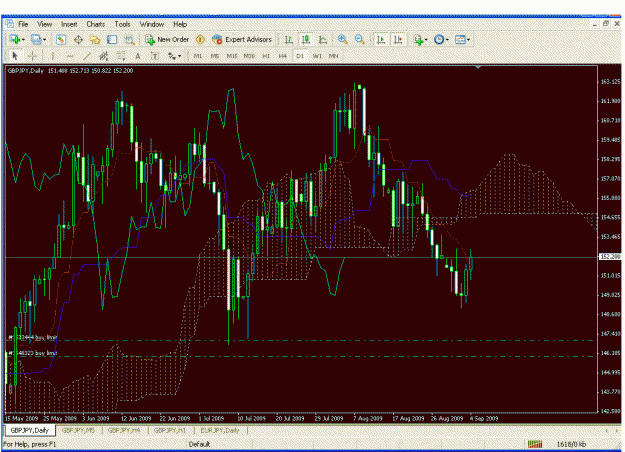
Task: Expand the Indicators dropdown arrow
Action: coord(426,39)
